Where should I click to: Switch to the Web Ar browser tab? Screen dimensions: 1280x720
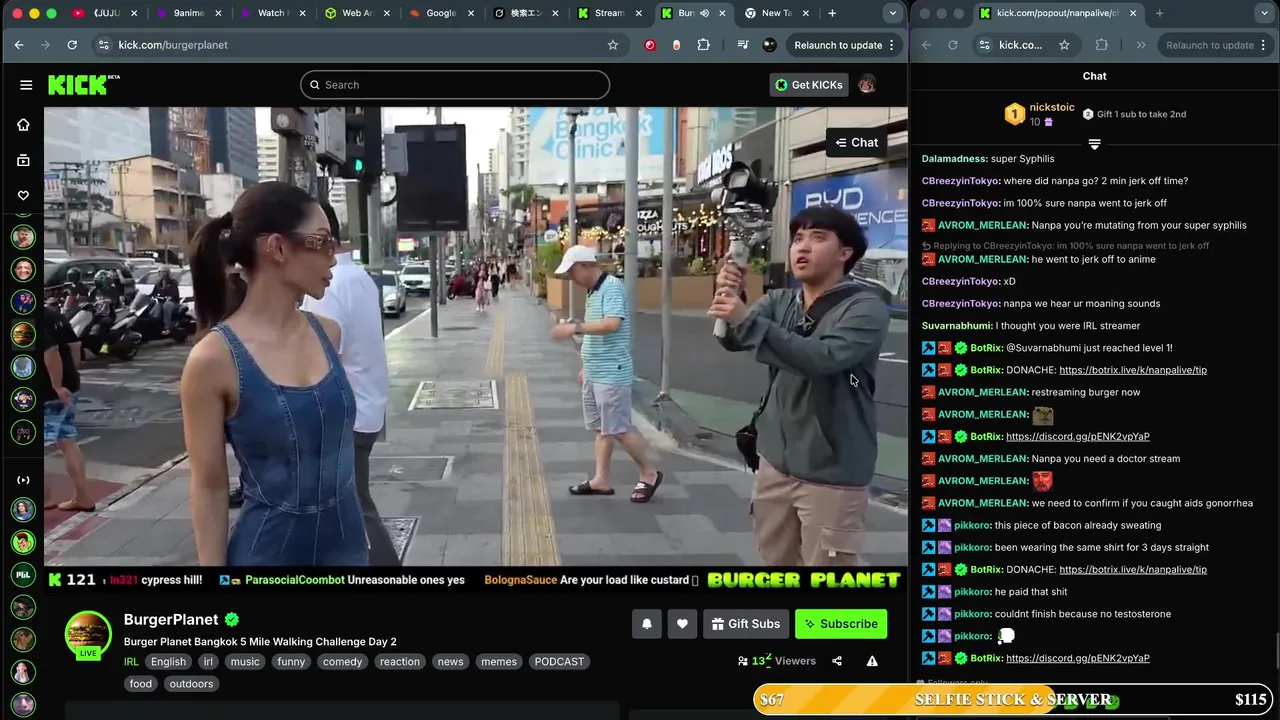pyautogui.click(x=357, y=13)
